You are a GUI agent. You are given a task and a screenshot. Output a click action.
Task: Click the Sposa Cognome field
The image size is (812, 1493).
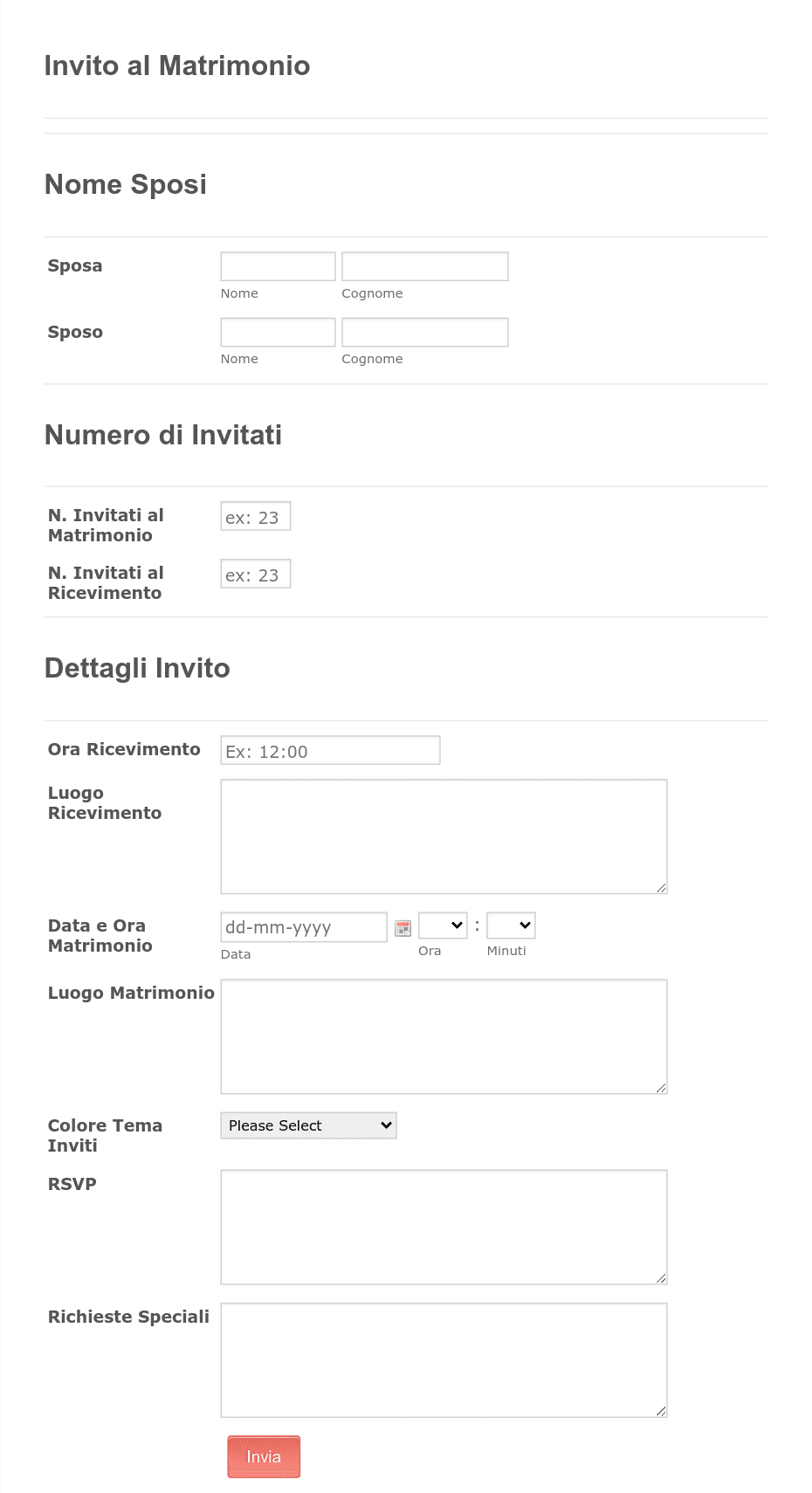pyautogui.click(x=424, y=265)
